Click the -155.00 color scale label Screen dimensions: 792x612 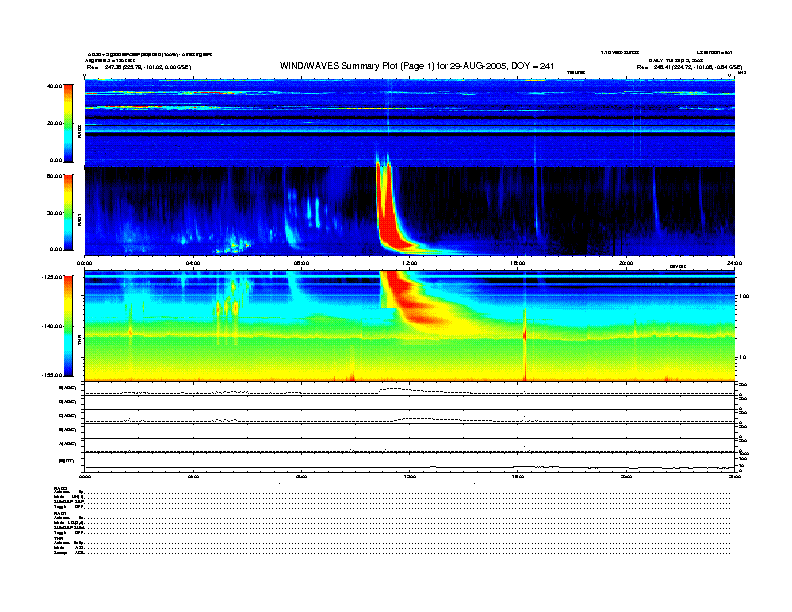[x=52, y=375]
